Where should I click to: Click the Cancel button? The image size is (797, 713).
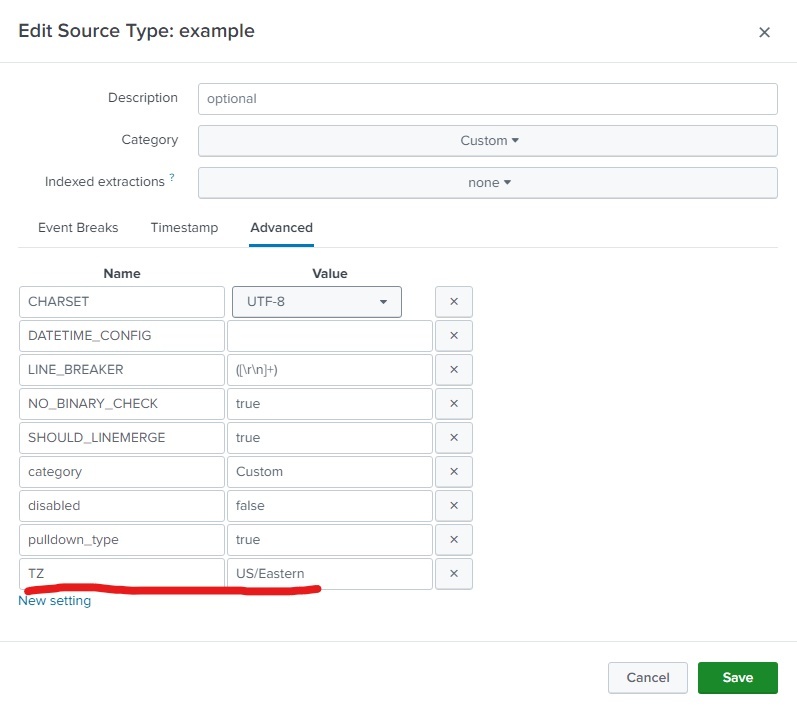(x=647, y=678)
